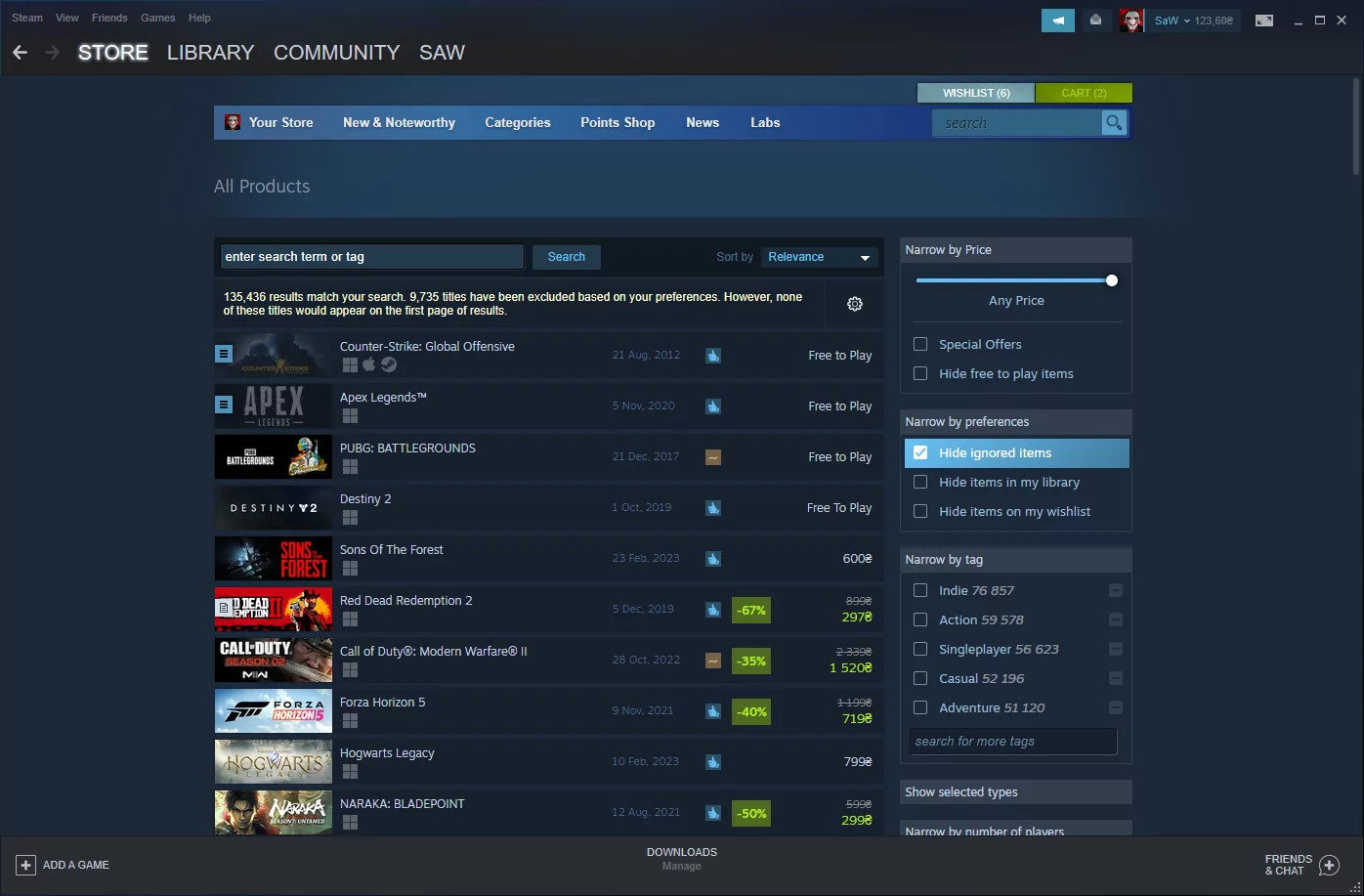Click the Search button
1364x896 pixels.
(567, 257)
